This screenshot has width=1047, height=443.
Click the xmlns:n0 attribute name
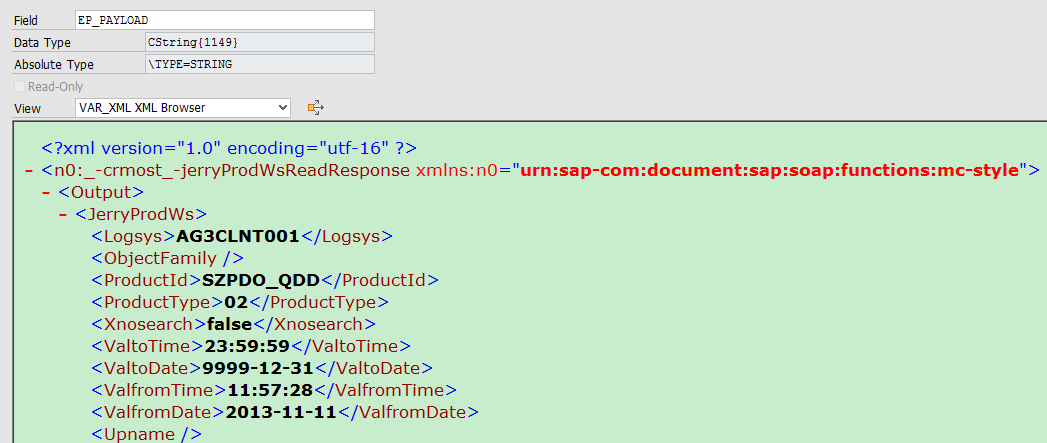coord(457,170)
